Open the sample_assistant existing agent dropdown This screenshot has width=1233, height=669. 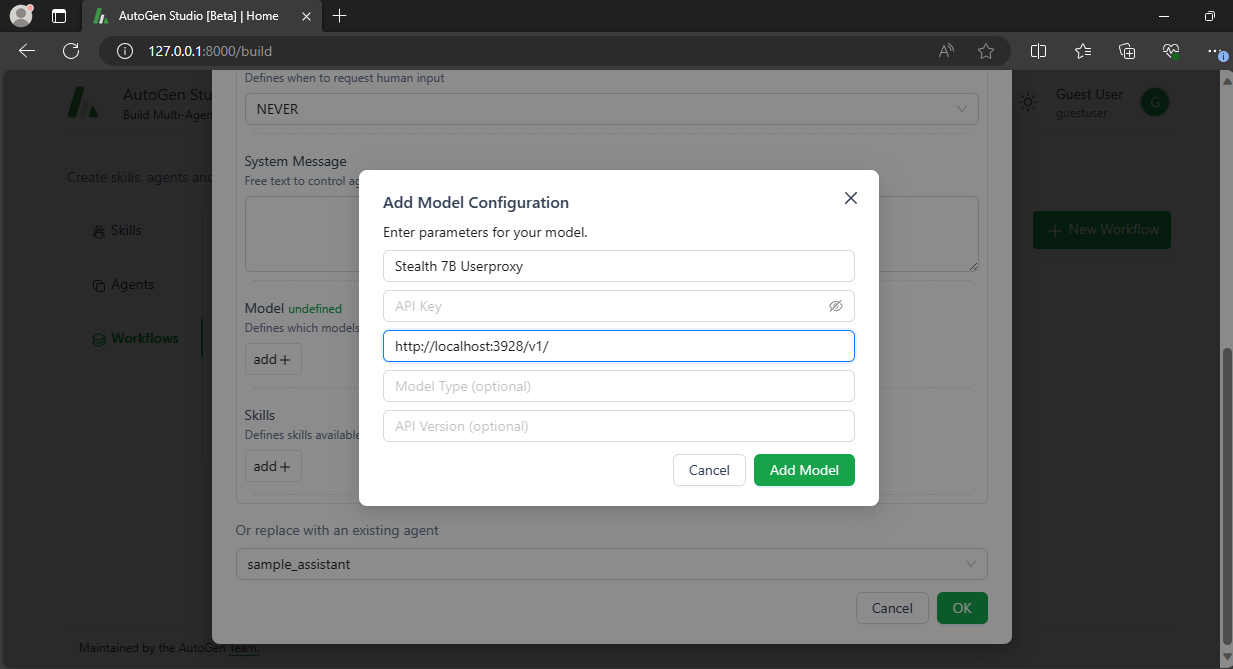[611, 564]
